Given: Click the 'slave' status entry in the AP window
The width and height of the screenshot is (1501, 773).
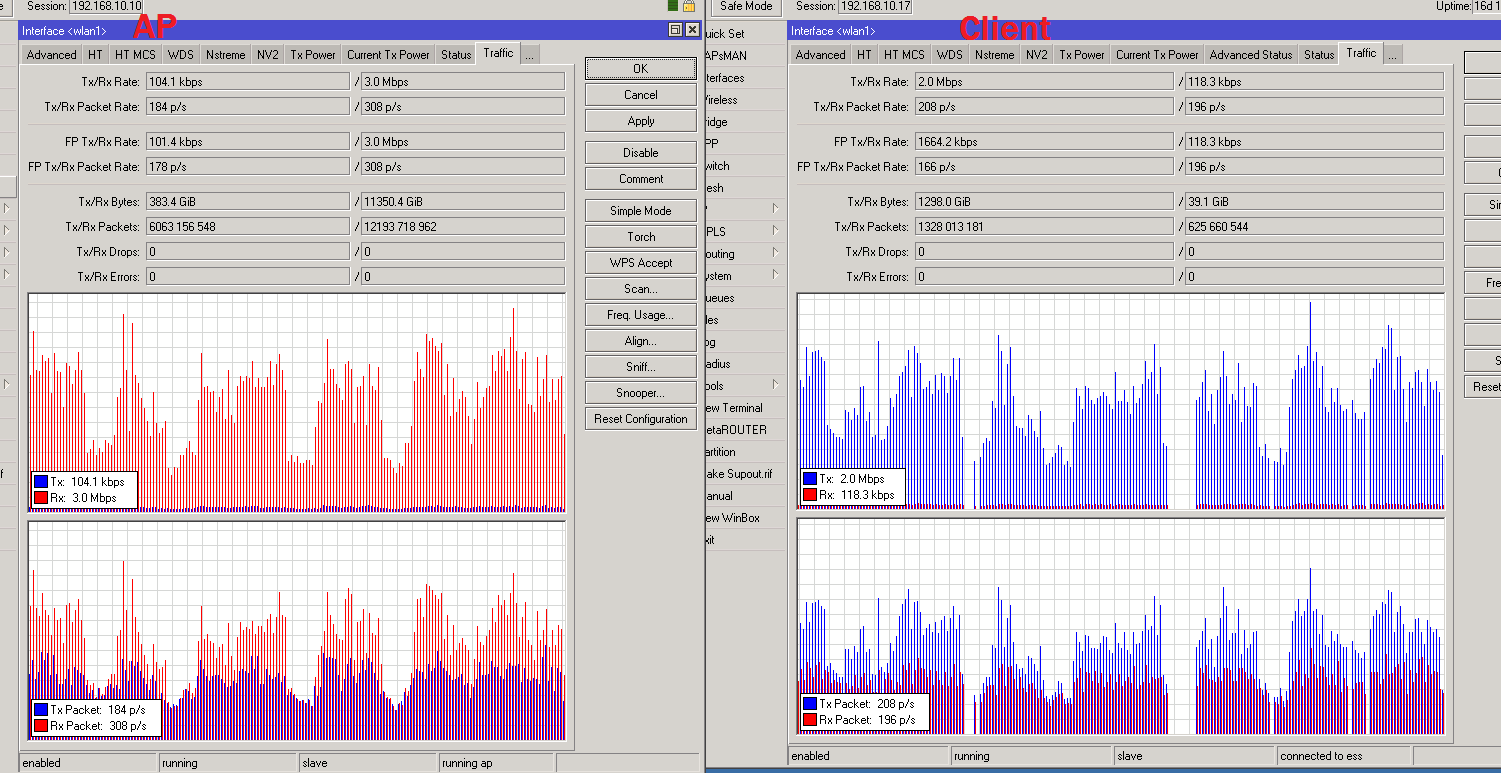Looking at the screenshot, I should coord(367,763).
